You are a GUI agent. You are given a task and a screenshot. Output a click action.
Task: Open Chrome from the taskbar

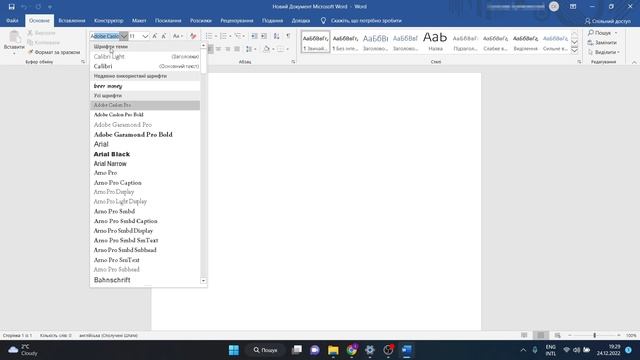tap(351, 350)
